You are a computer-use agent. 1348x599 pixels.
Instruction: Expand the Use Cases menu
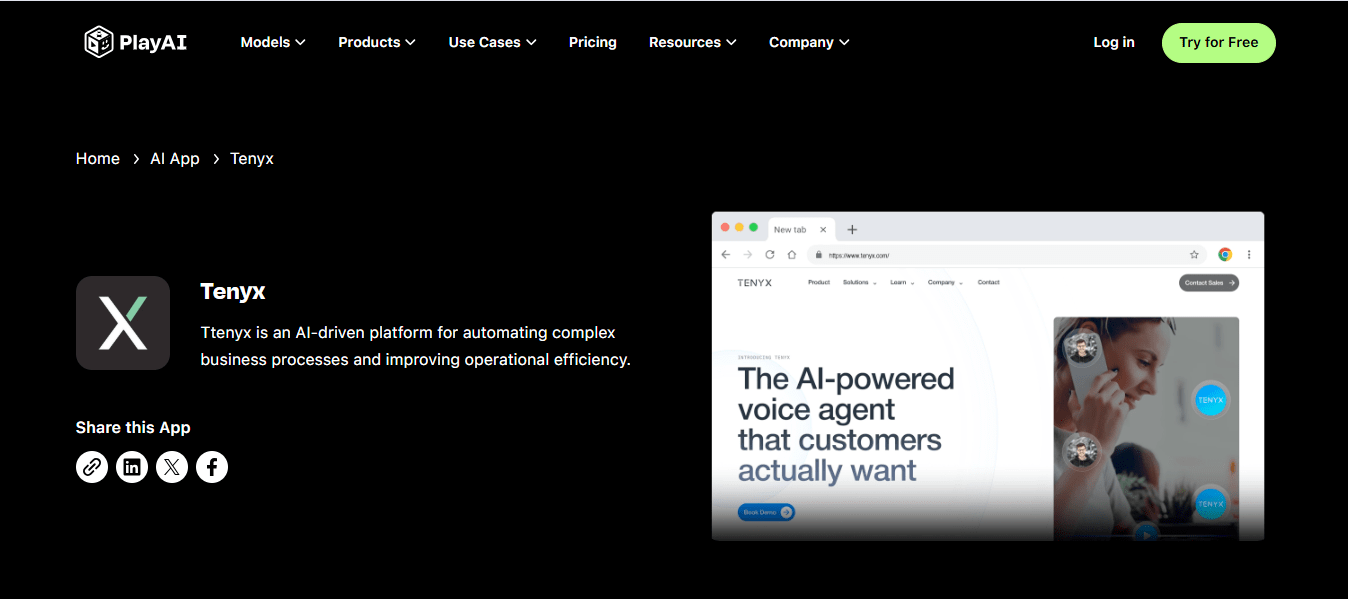493,42
